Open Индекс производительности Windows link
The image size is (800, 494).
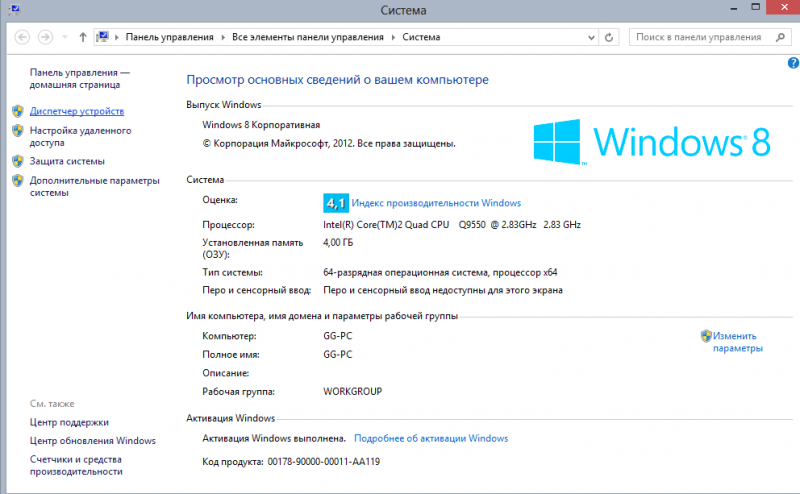coord(436,203)
